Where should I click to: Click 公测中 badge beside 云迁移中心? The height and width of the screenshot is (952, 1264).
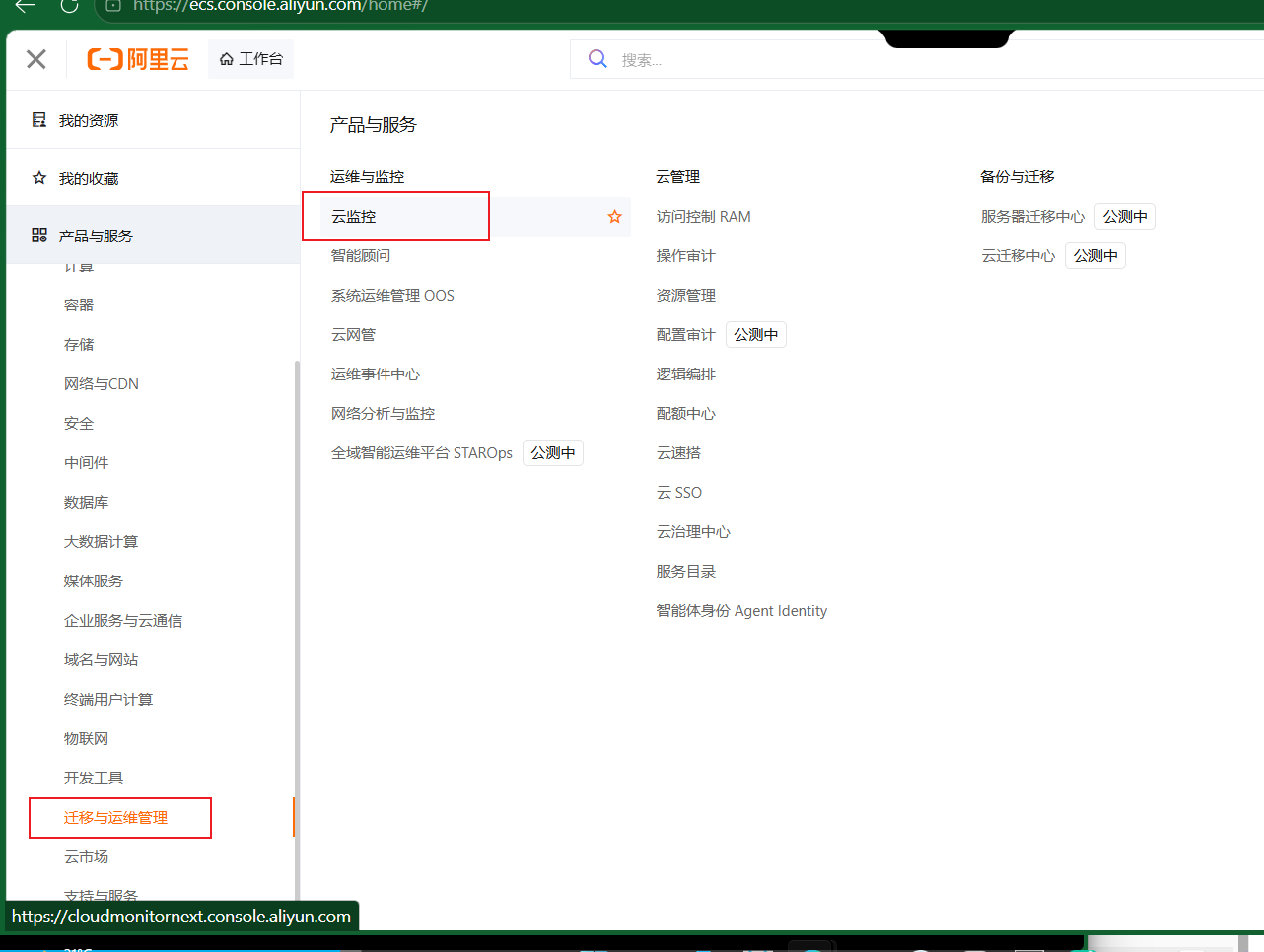pyautogui.click(x=1095, y=255)
